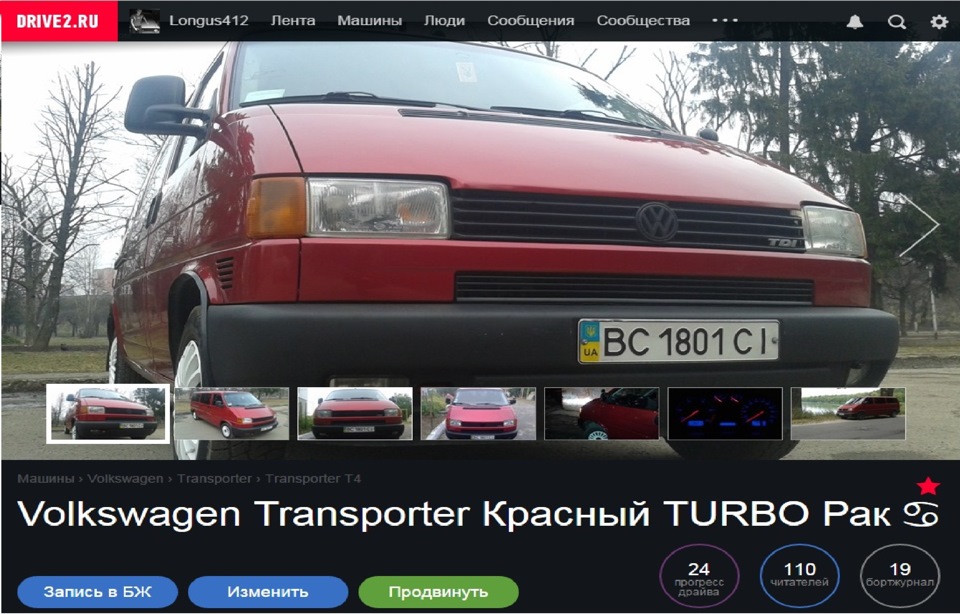The image size is (960, 614).
Task: Open Сообщества in the top bar
Action: tap(643, 21)
